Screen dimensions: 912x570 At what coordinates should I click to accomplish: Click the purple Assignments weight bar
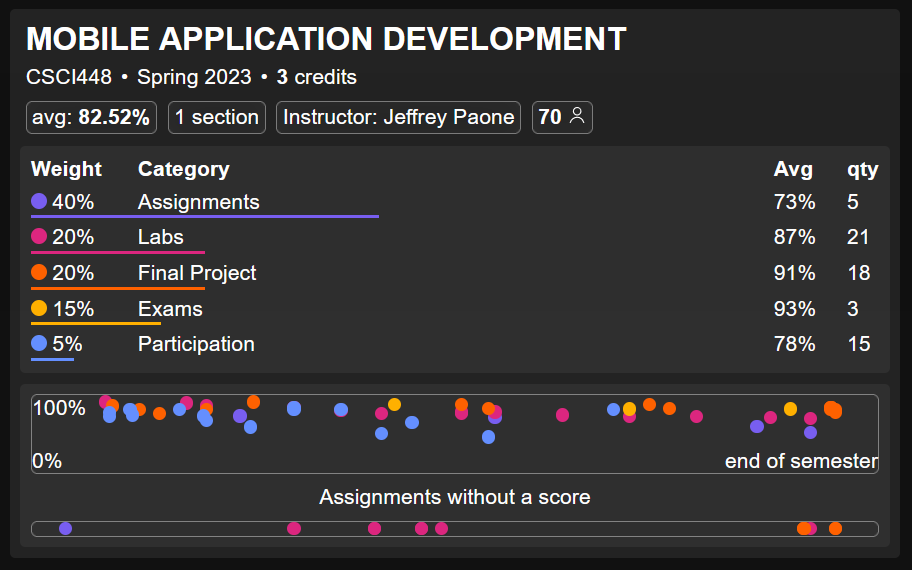[205, 216]
